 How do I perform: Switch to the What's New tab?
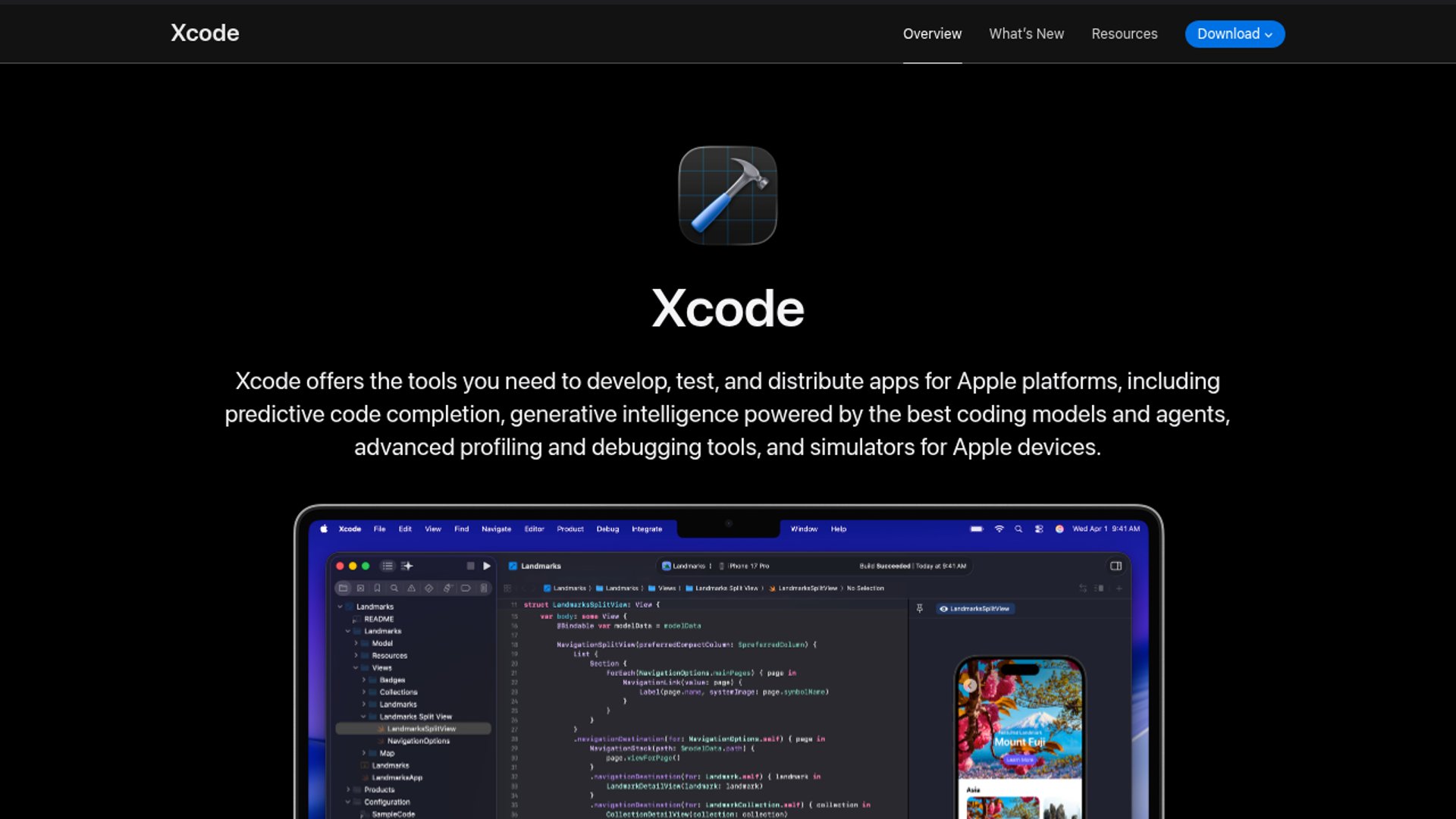(x=1026, y=34)
